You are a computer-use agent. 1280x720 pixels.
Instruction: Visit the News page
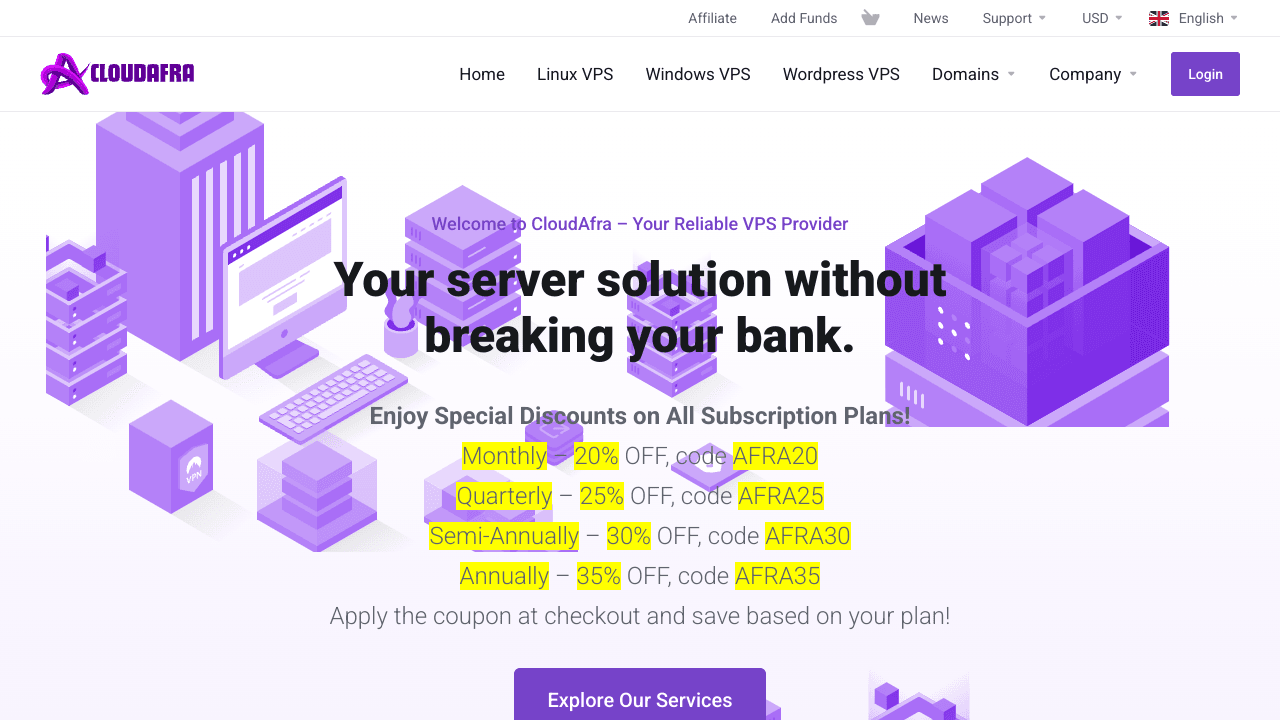coord(931,17)
